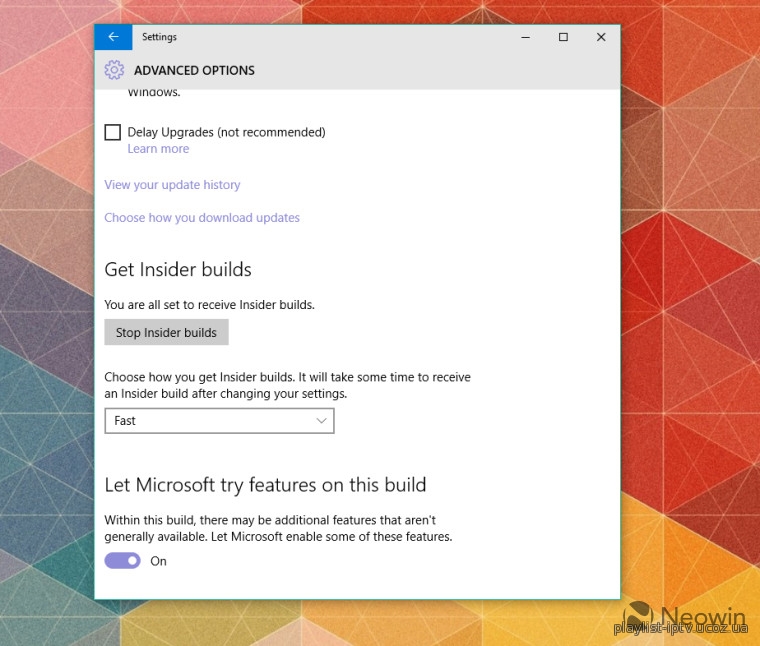760x646 pixels.
Task: Click the Settings title bar label
Action: tap(159, 37)
